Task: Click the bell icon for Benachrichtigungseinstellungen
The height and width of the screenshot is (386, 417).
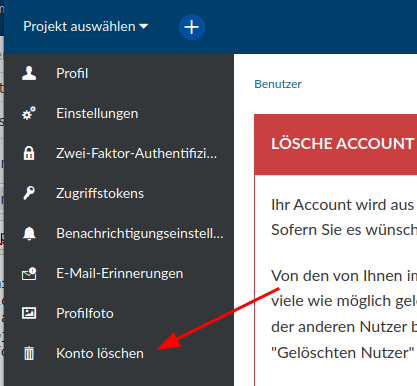Action: pyautogui.click(x=29, y=233)
